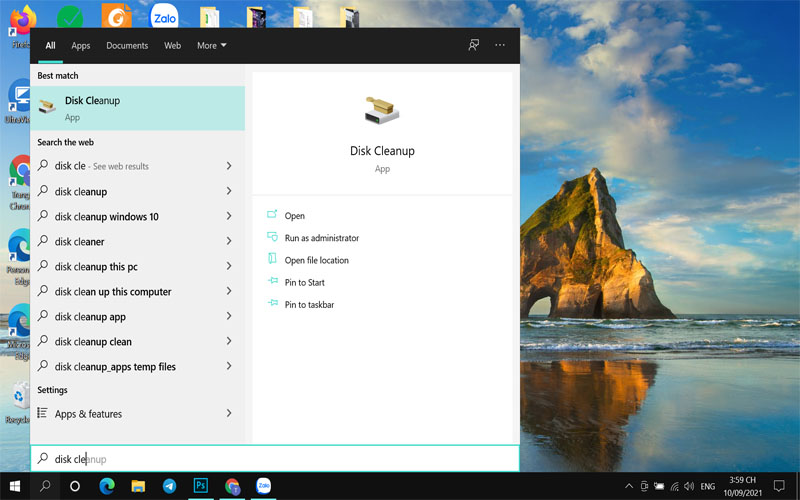Expand arrow for "disk cleanup windows 10"

229,216
